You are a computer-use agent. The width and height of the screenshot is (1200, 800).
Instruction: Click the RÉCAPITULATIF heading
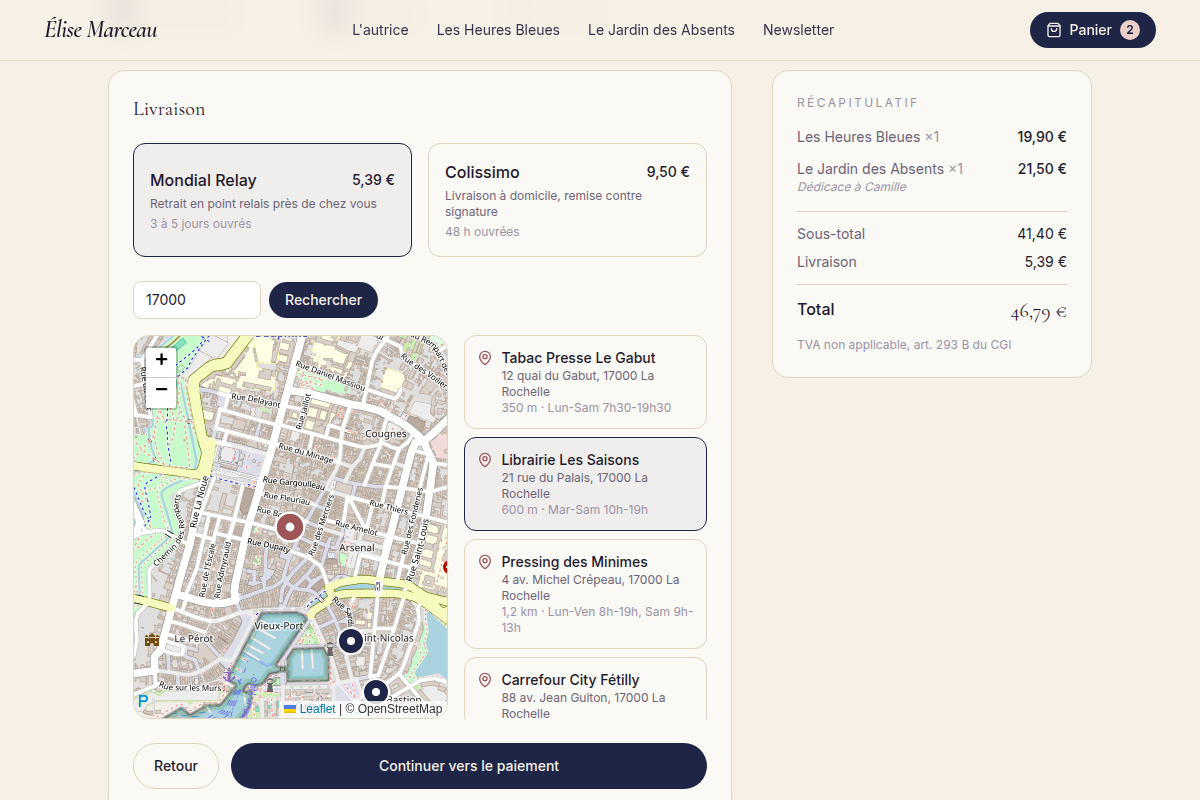point(858,103)
